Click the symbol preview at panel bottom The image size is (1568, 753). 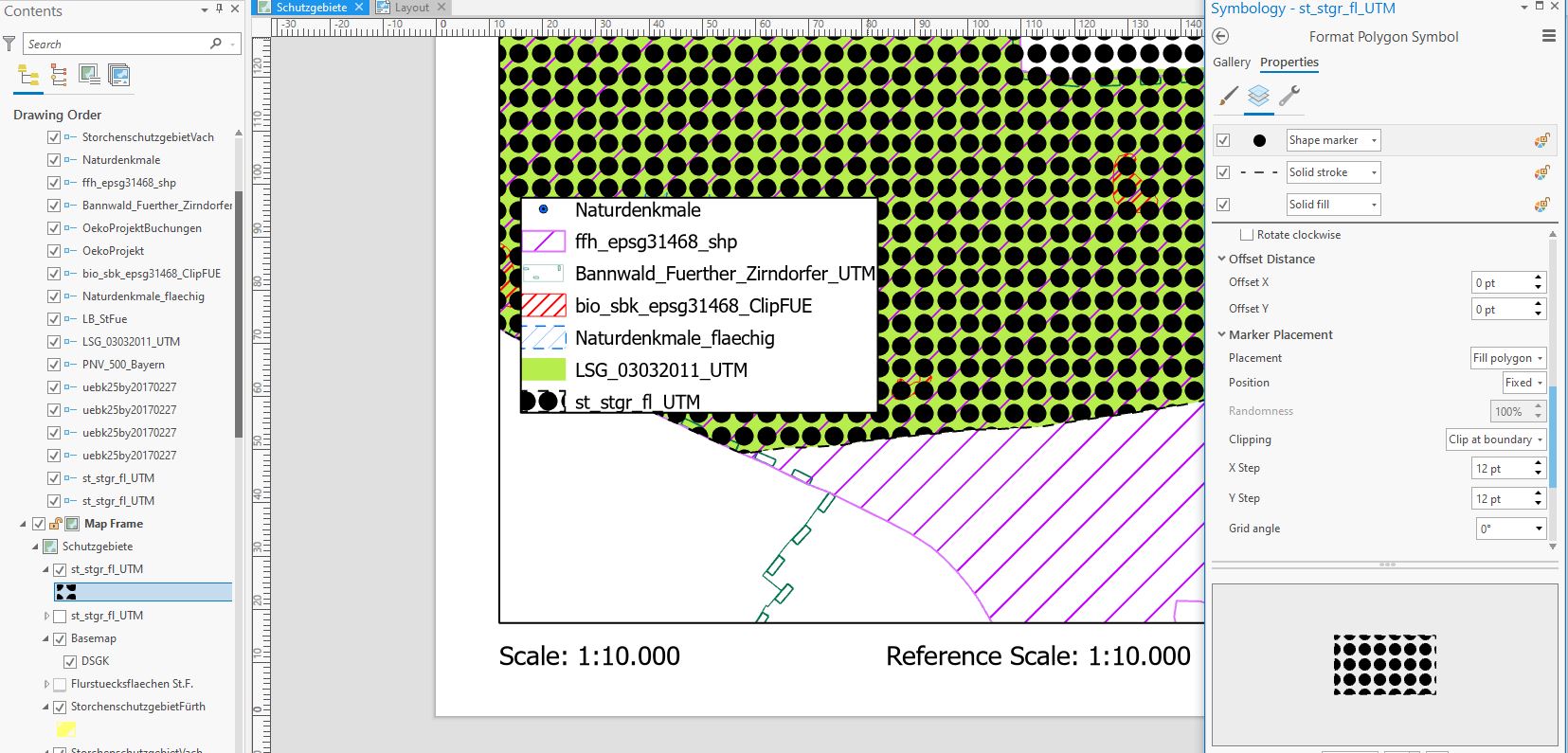pyautogui.click(x=1385, y=665)
